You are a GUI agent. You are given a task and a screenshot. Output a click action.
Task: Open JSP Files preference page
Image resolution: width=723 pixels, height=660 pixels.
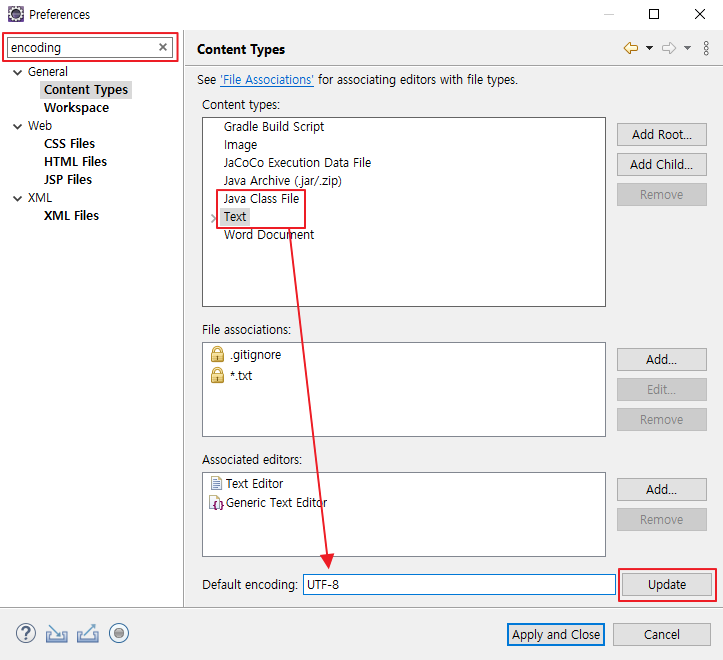68,179
